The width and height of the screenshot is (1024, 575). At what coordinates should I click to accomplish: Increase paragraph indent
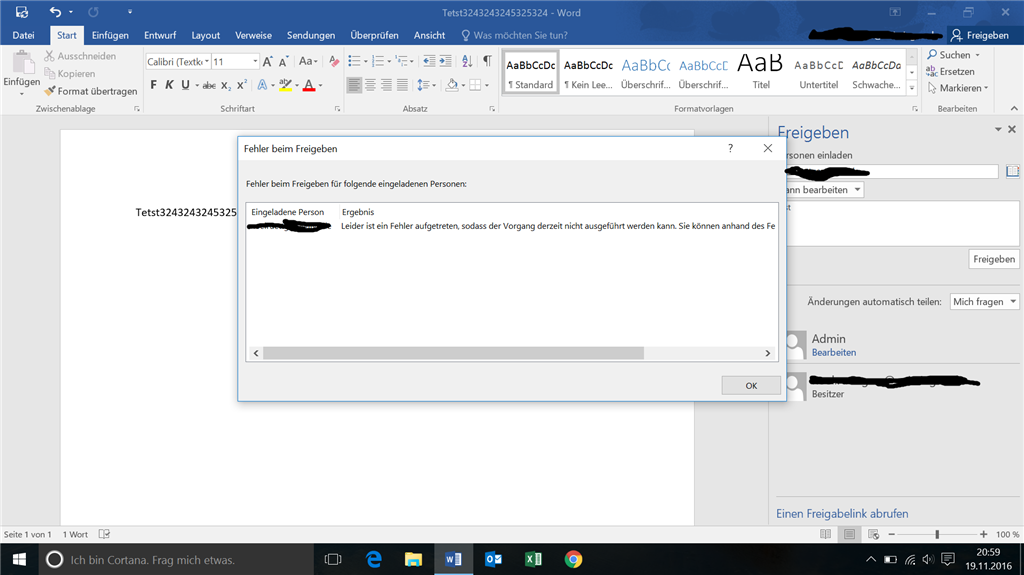pyautogui.click(x=445, y=61)
